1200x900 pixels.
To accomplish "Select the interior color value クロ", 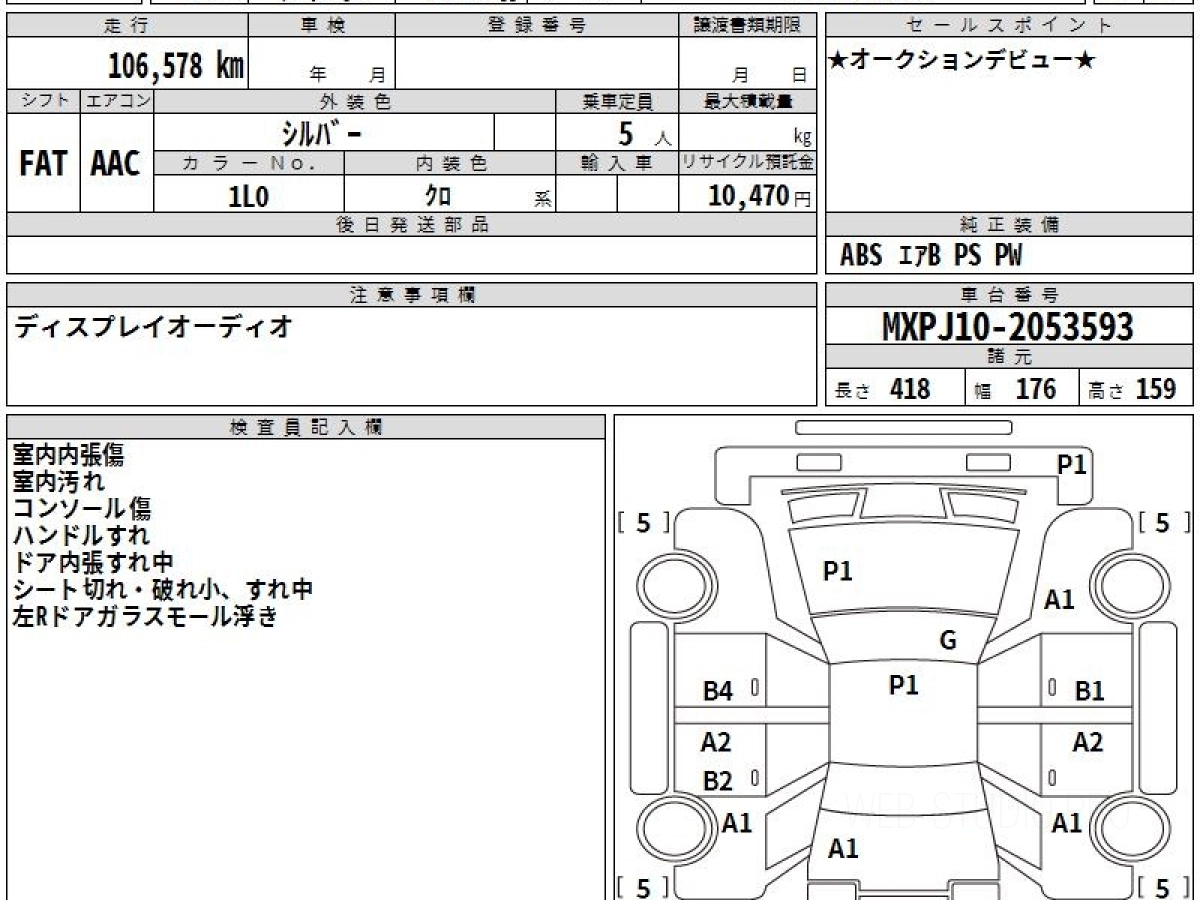I will 438,196.
